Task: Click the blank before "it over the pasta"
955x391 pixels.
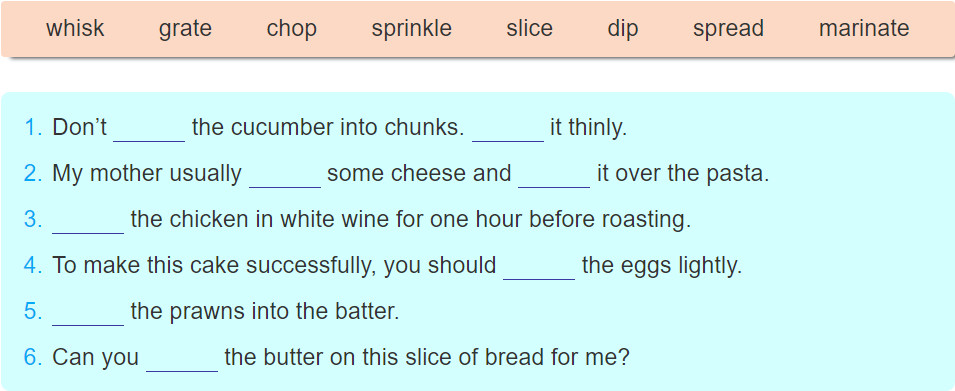Action: 554,175
